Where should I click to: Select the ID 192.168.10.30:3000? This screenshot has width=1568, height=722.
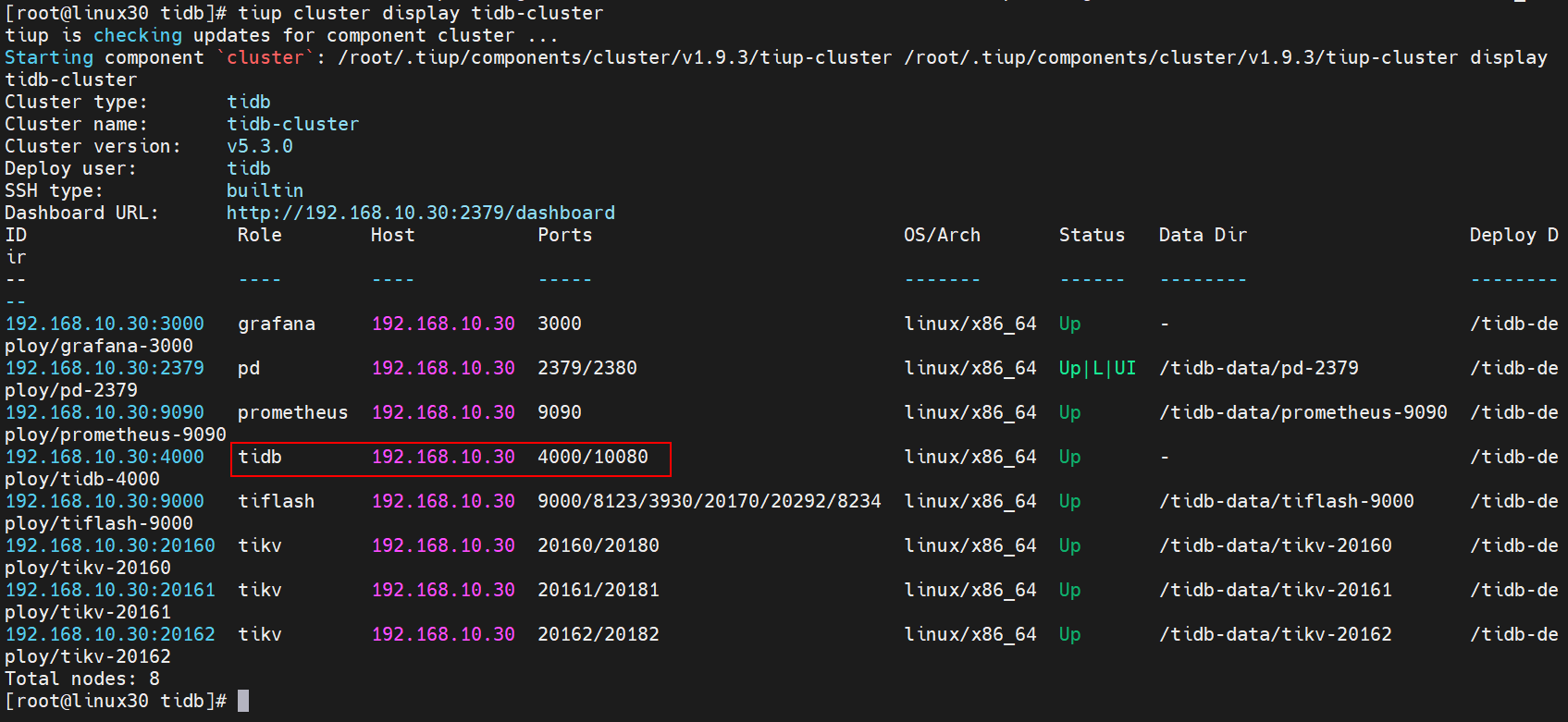coord(105,324)
